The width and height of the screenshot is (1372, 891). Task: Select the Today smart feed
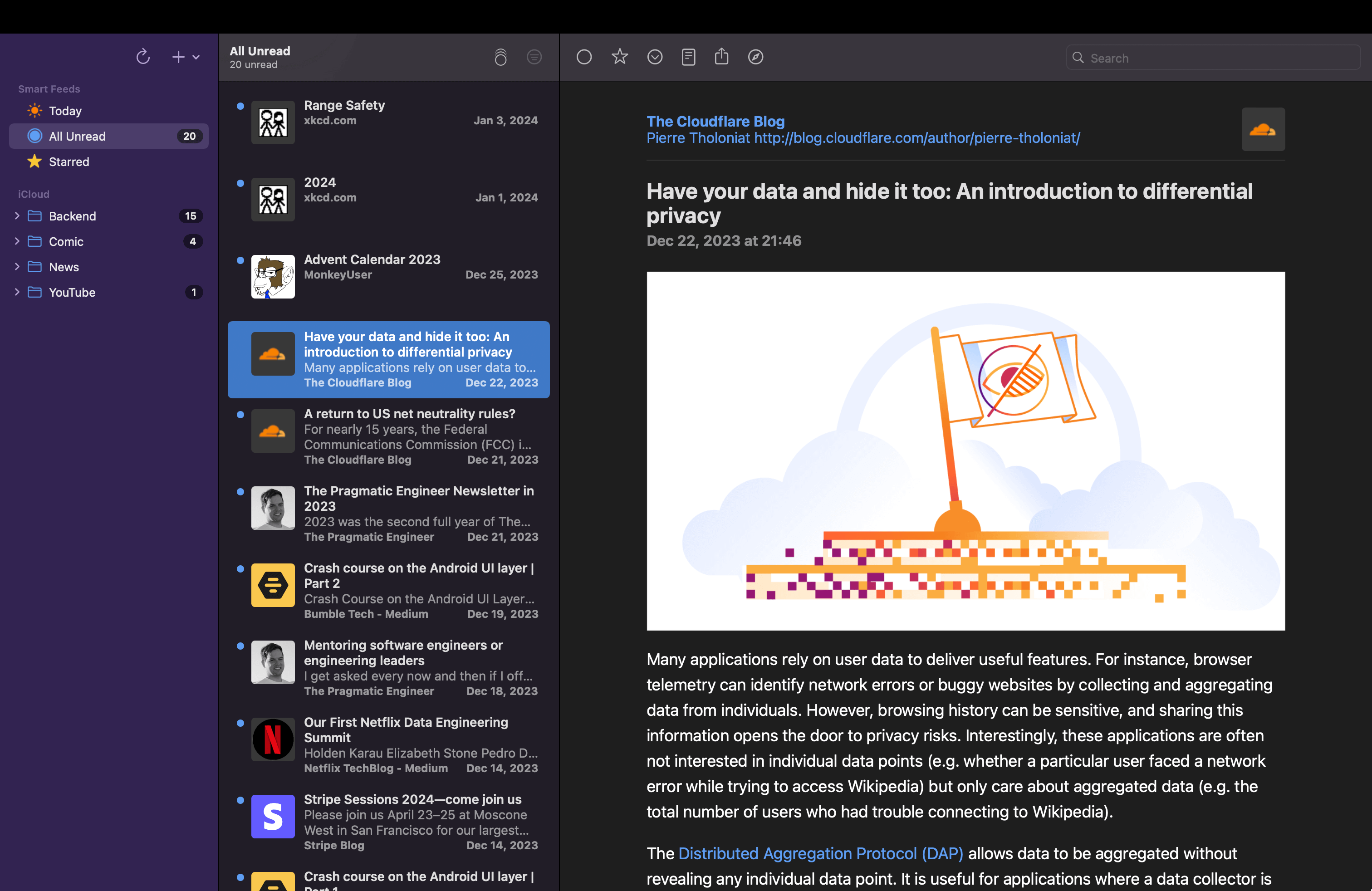[109, 111]
